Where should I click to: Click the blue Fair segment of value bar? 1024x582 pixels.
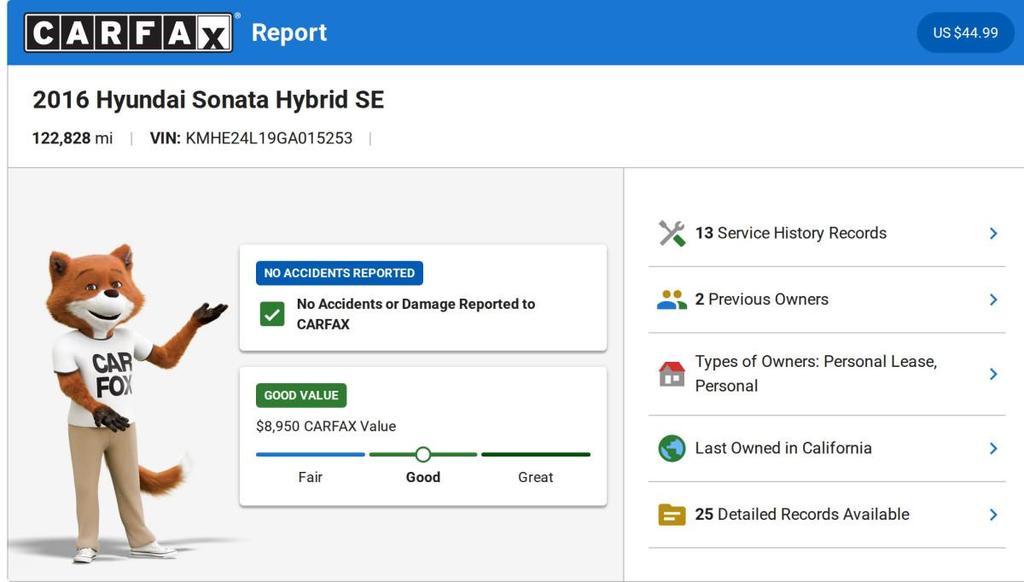pos(310,454)
